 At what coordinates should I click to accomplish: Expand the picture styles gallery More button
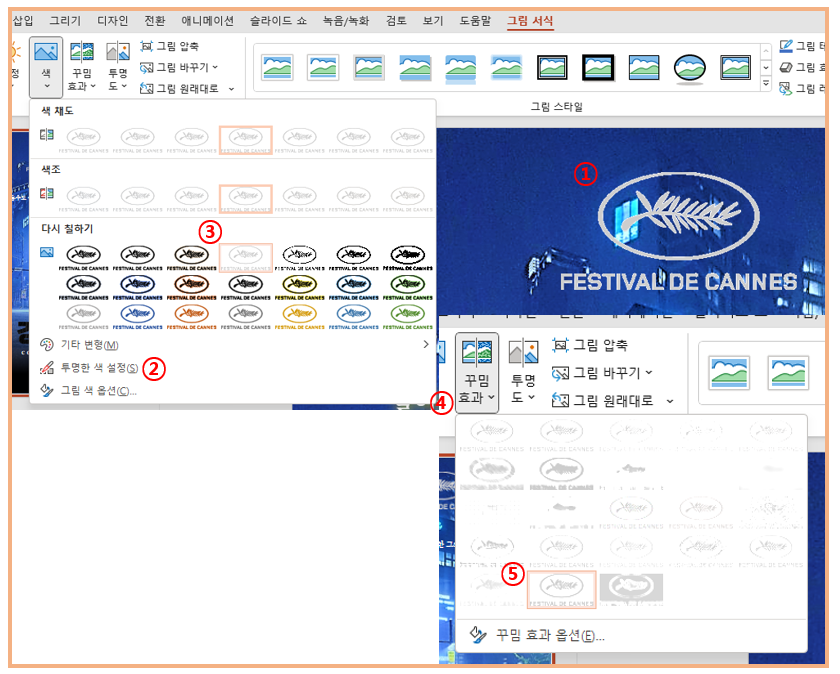pyautogui.click(x=766, y=84)
